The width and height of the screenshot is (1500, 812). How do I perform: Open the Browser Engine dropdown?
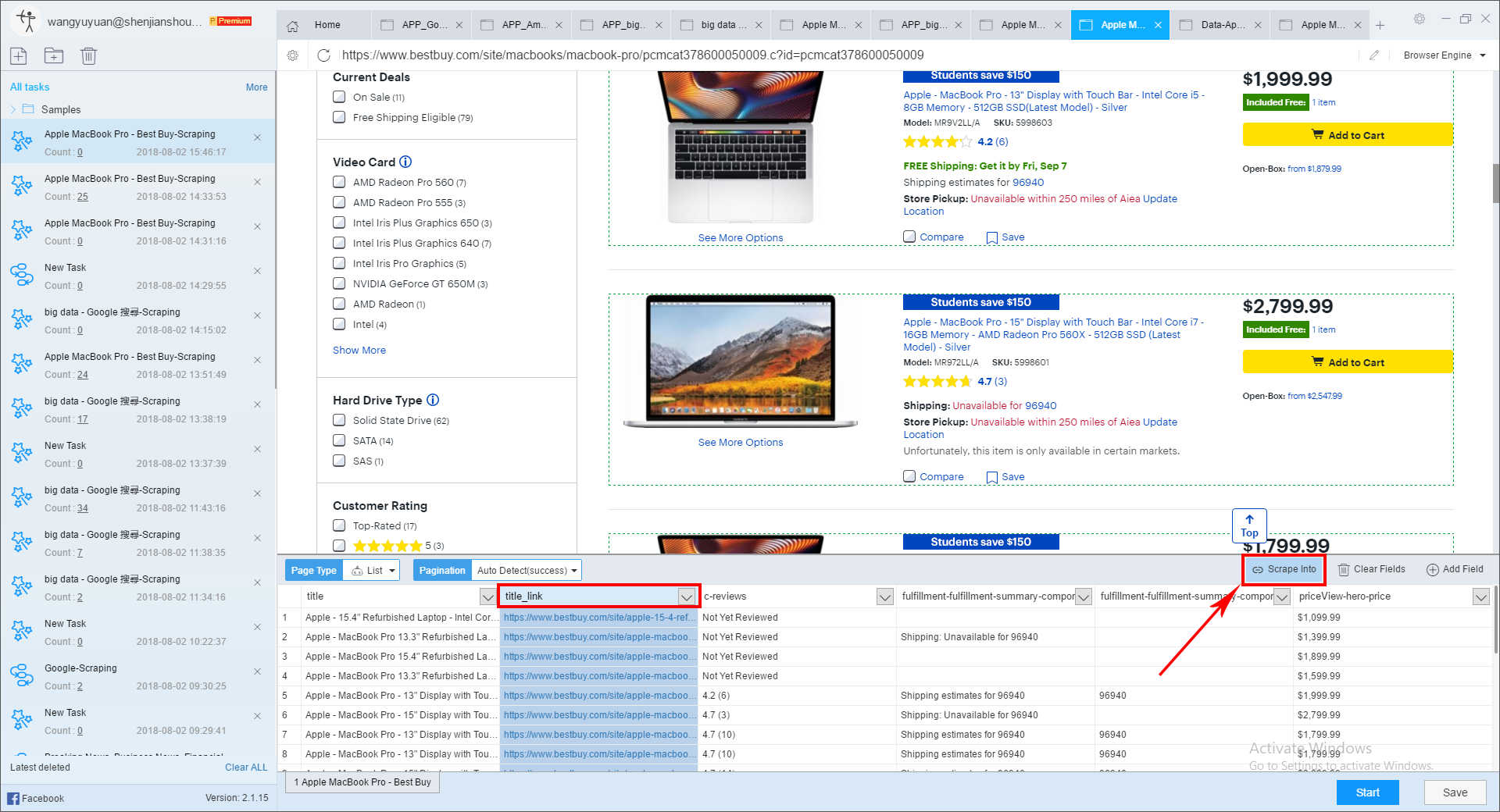(x=1445, y=55)
